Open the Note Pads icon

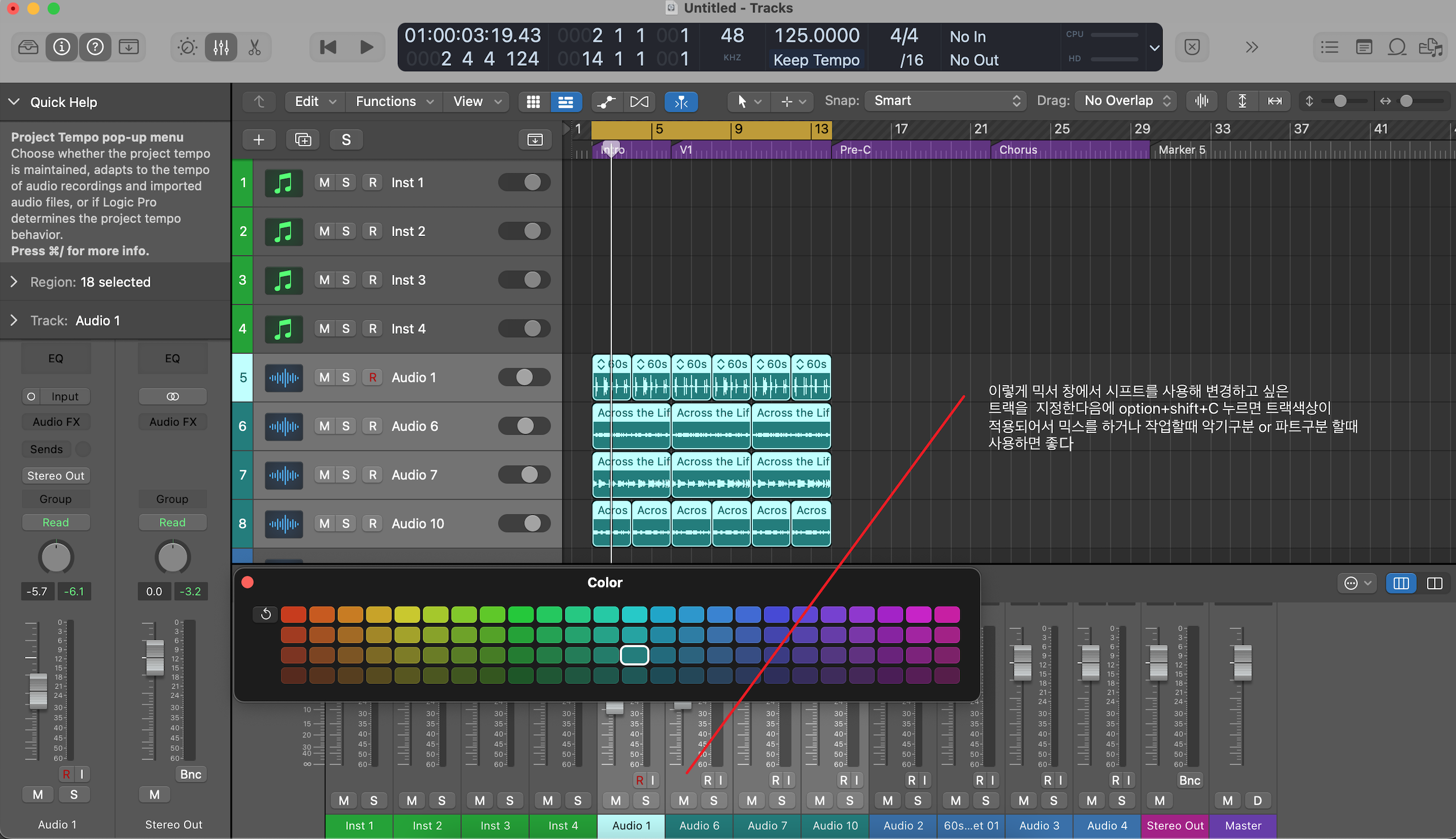click(1364, 47)
